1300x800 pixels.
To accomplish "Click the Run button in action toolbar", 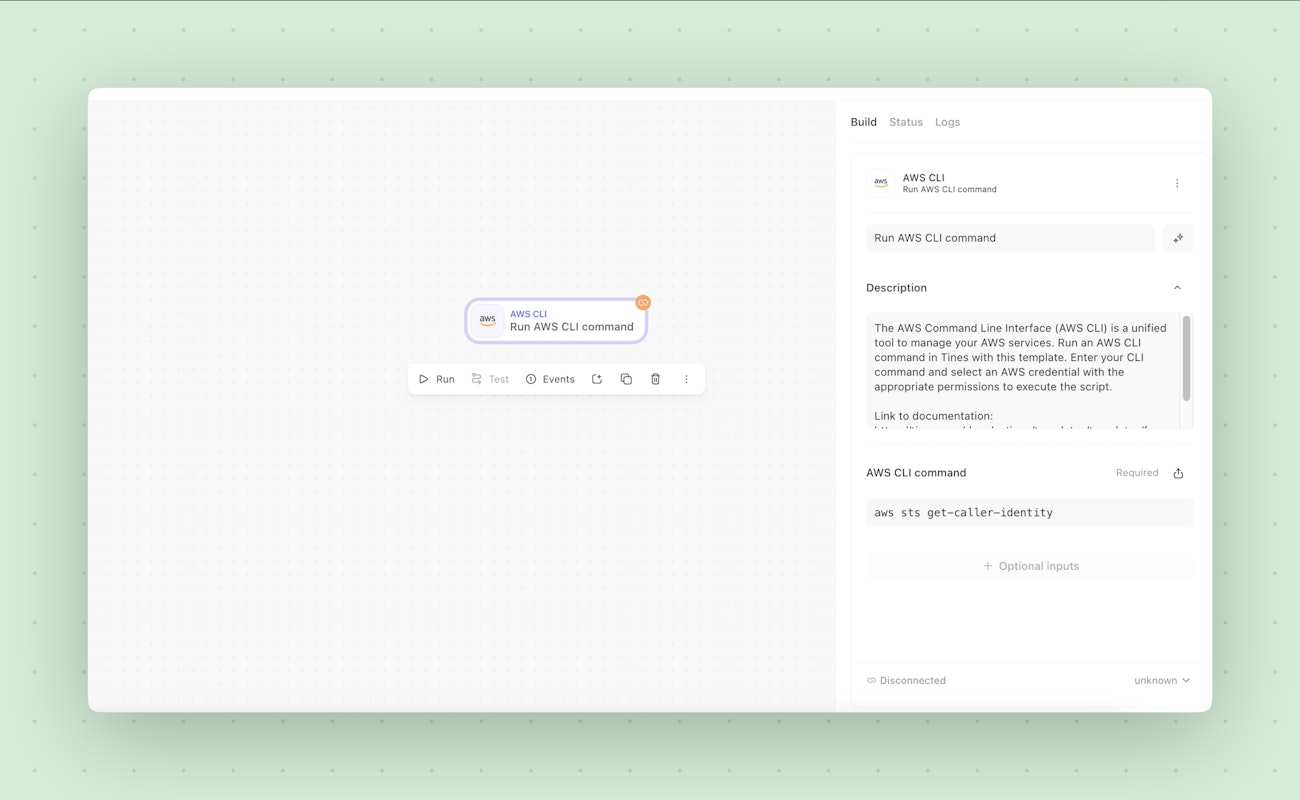I will point(437,379).
